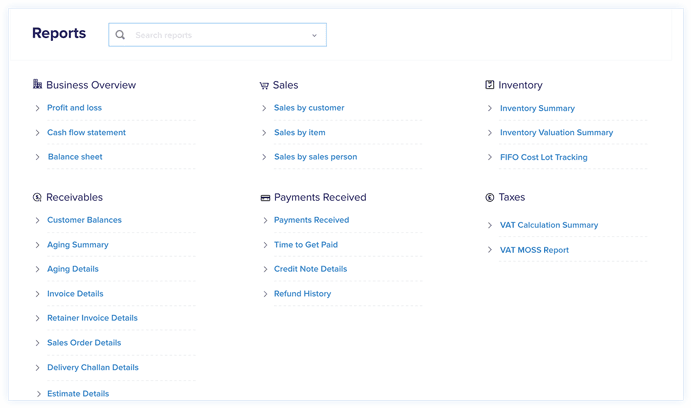
Task: Expand chevron beside Credit Note Details
Action: [265, 269]
